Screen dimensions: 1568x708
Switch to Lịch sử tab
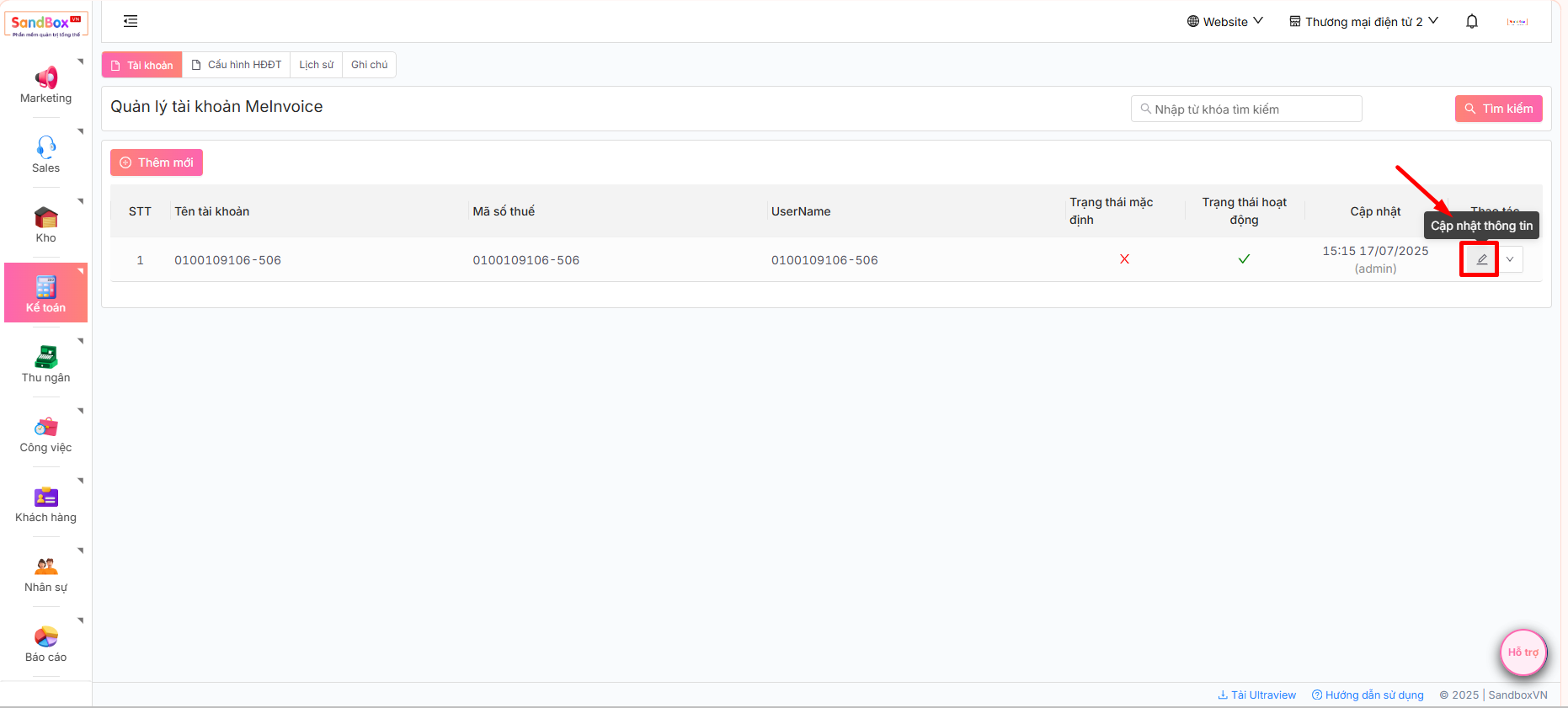click(x=316, y=65)
